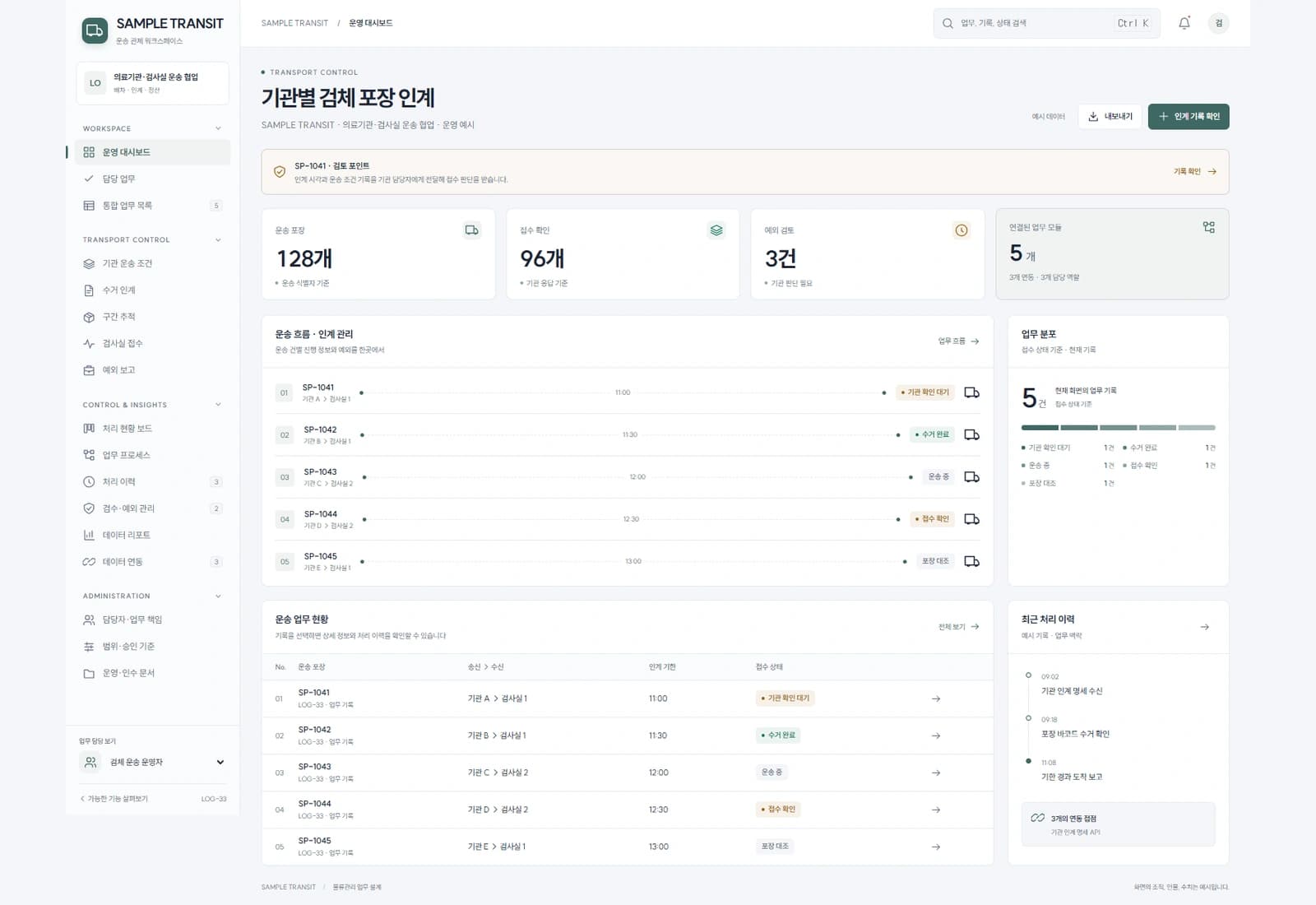Open the 검체 운송 운영자 role dropdown

tap(152, 762)
